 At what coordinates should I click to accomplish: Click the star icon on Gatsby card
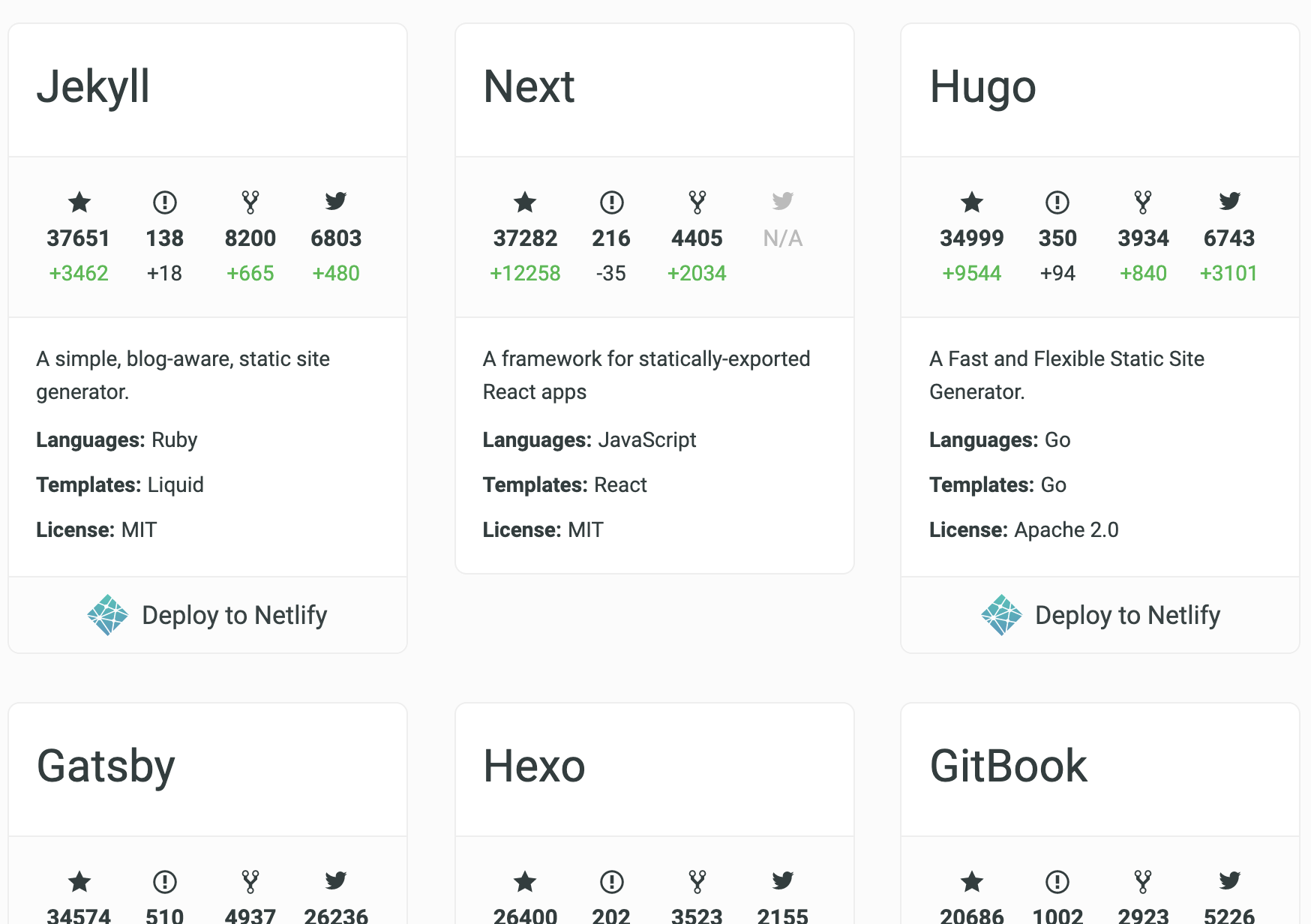pyautogui.click(x=79, y=881)
